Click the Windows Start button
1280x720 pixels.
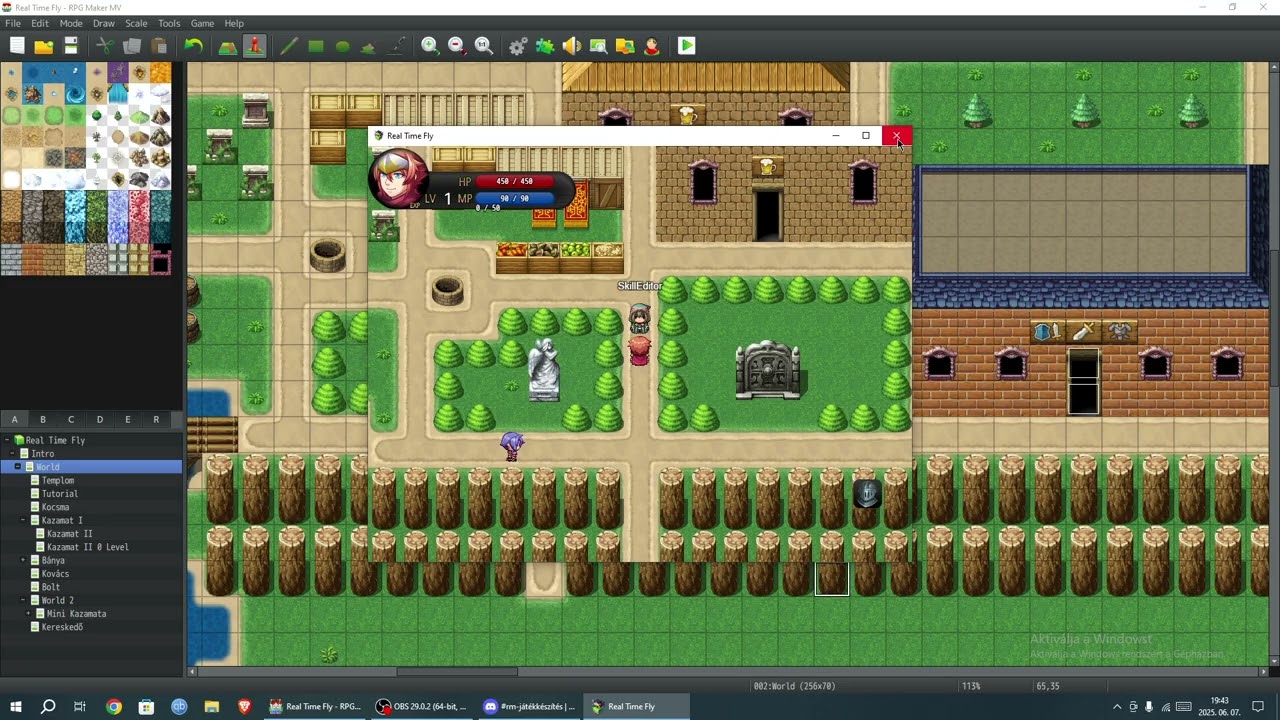point(16,707)
